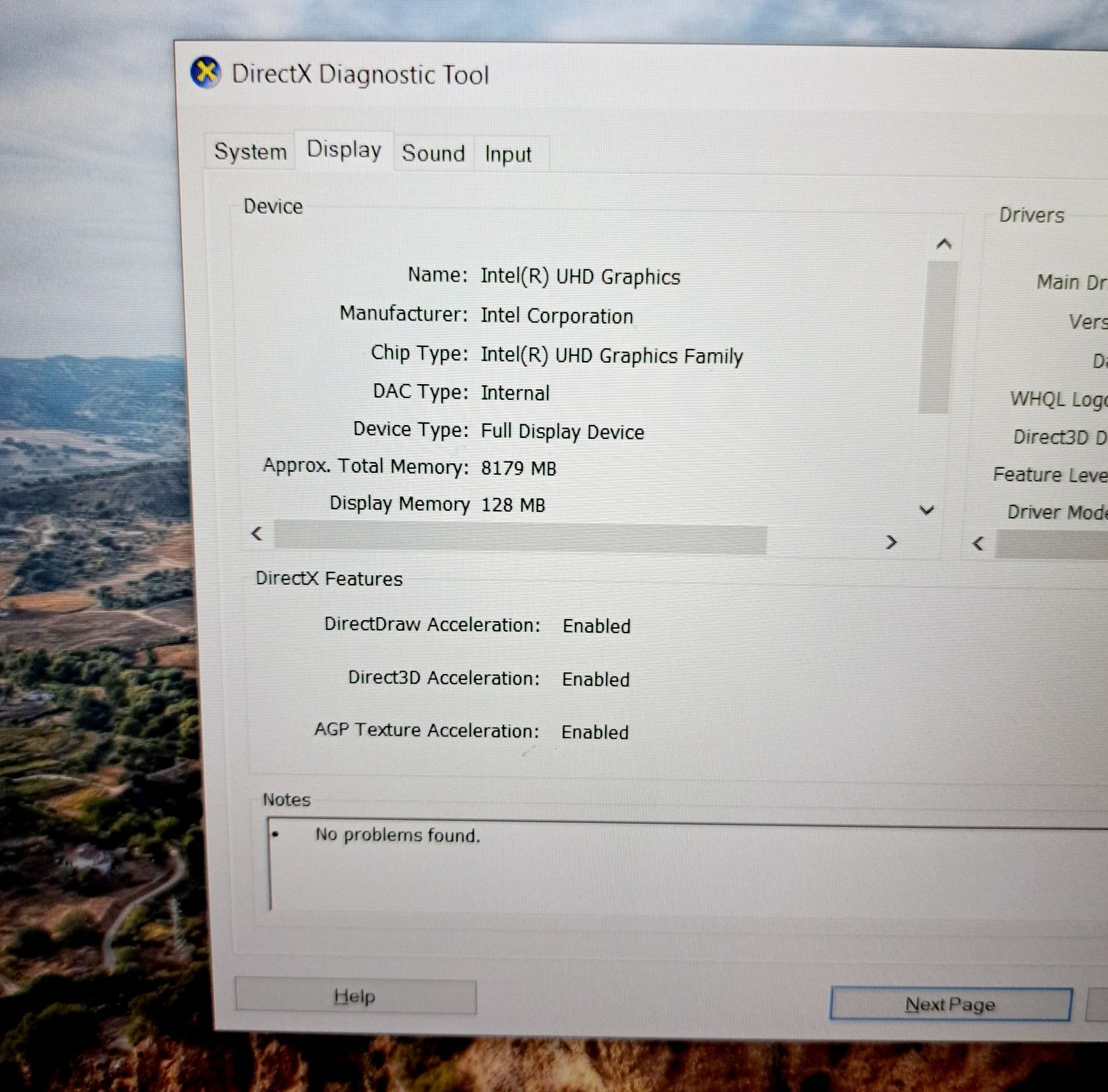Click the Device horizontal scrollbar thumb
This screenshot has height=1092, width=1108.
(x=520, y=538)
